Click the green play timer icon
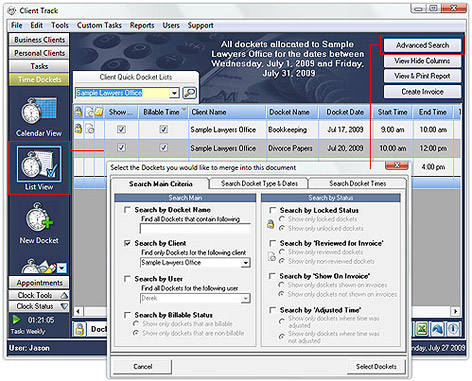The image size is (472, 381). tap(16, 320)
